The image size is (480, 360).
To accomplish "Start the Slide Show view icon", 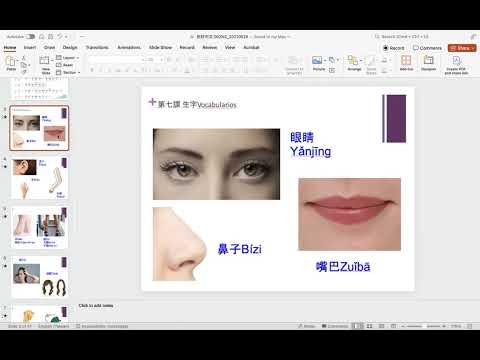I will click(x=393, y=326).
